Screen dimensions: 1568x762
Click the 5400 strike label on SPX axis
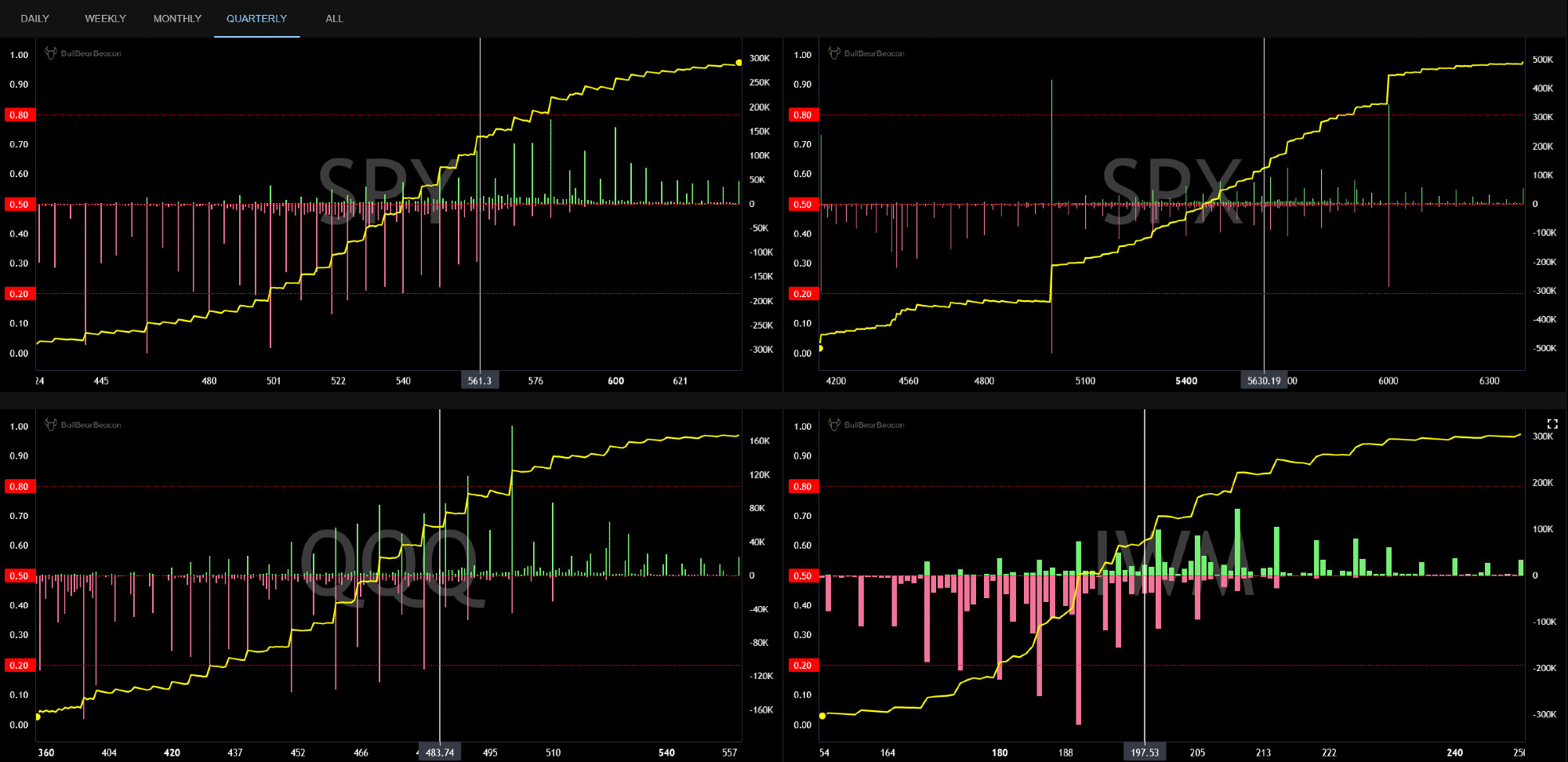[x=1186, y=381]
